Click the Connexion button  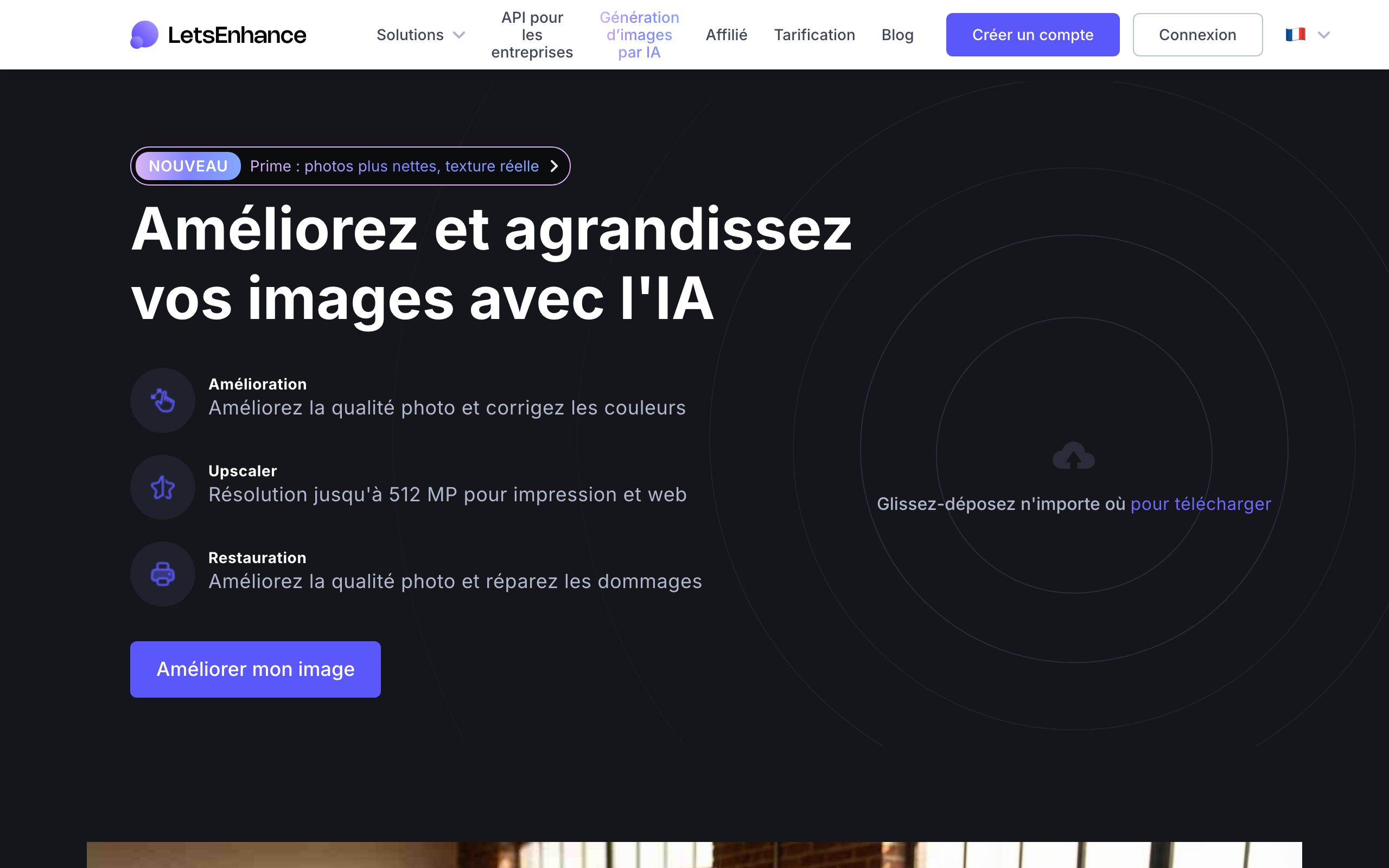(x=1197, y=34)
